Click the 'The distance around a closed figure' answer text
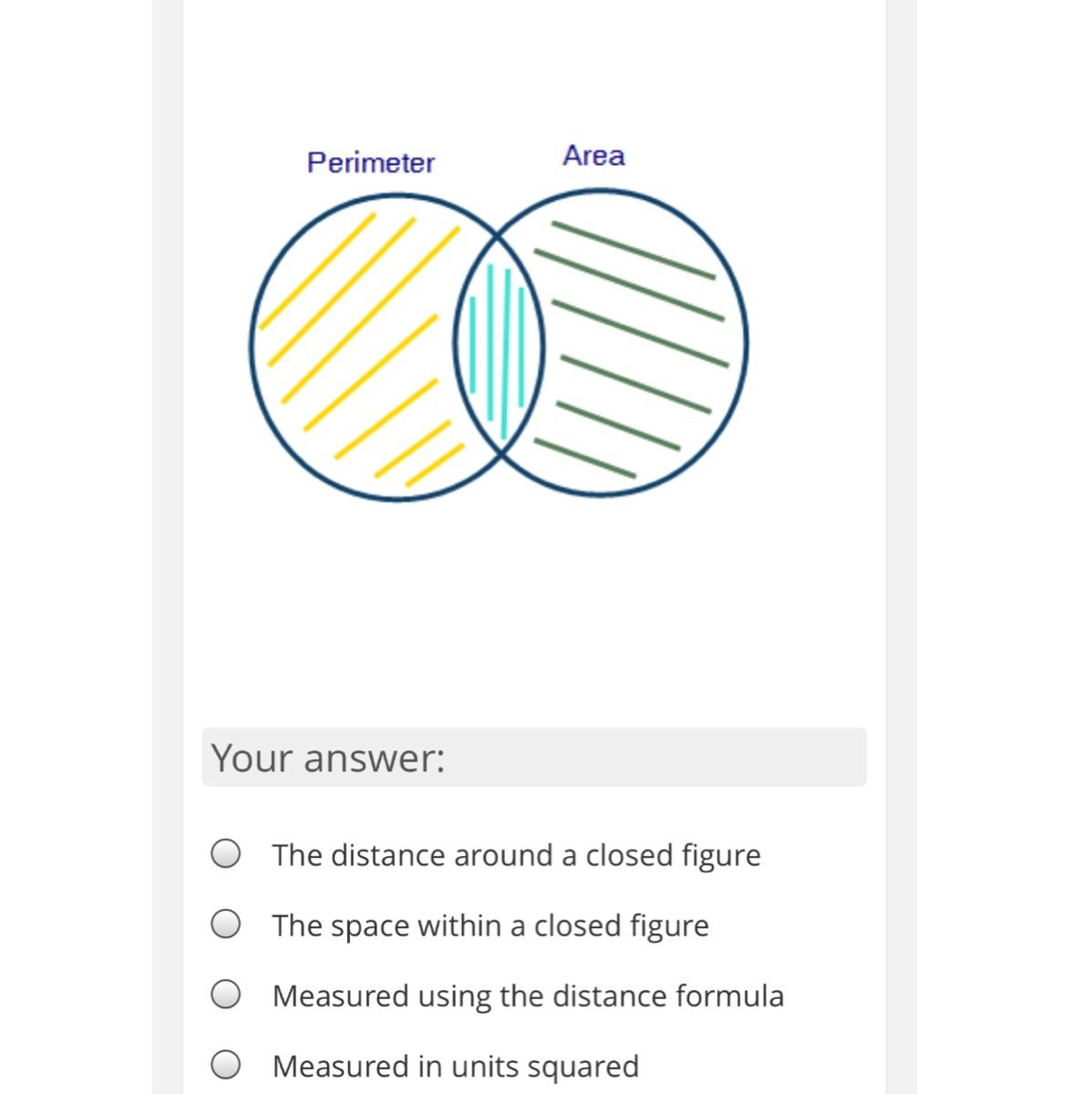Screen dimensions: 1092x1094 (x=516, y=855)
